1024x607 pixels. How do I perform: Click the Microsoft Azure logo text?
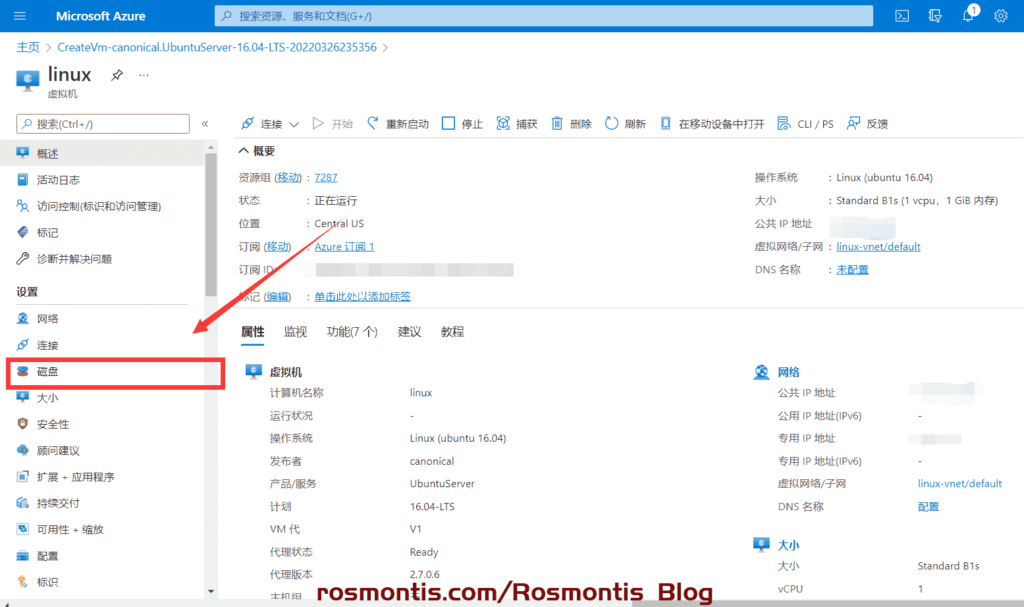point(101,16)
